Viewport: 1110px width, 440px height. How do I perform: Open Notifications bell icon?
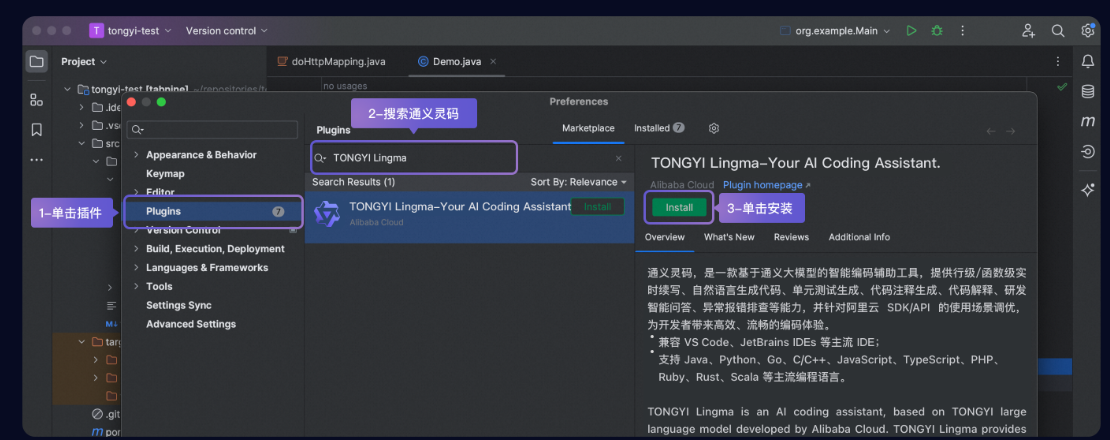(x=1087, y=62)
